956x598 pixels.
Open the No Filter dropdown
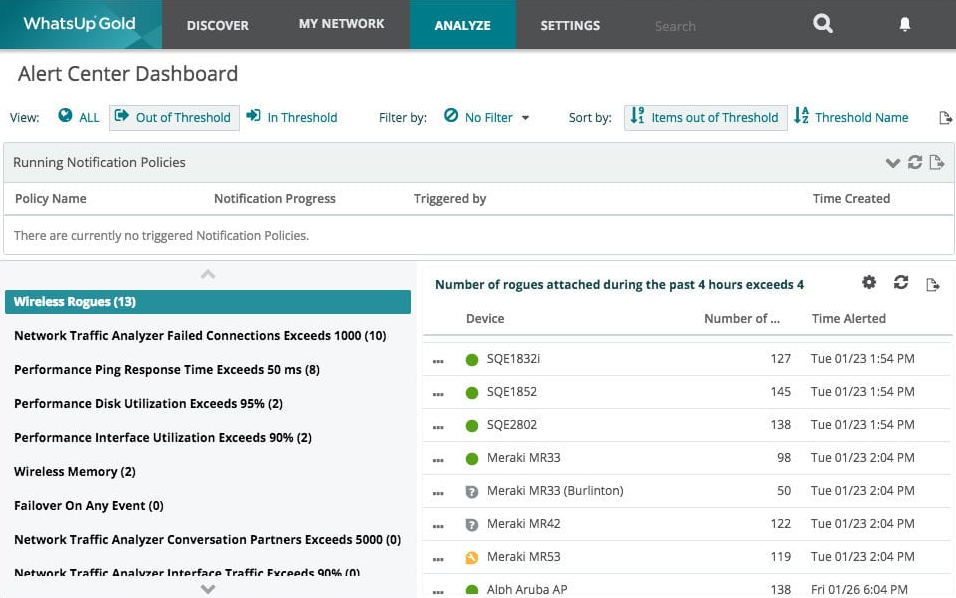(487, 117)
